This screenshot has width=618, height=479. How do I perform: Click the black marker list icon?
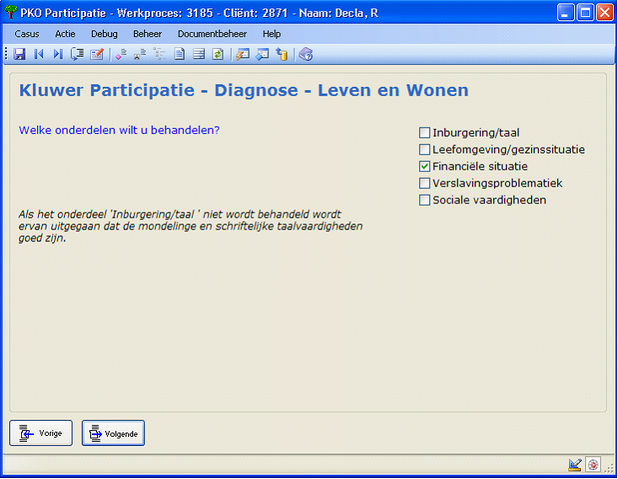[140, 54]
